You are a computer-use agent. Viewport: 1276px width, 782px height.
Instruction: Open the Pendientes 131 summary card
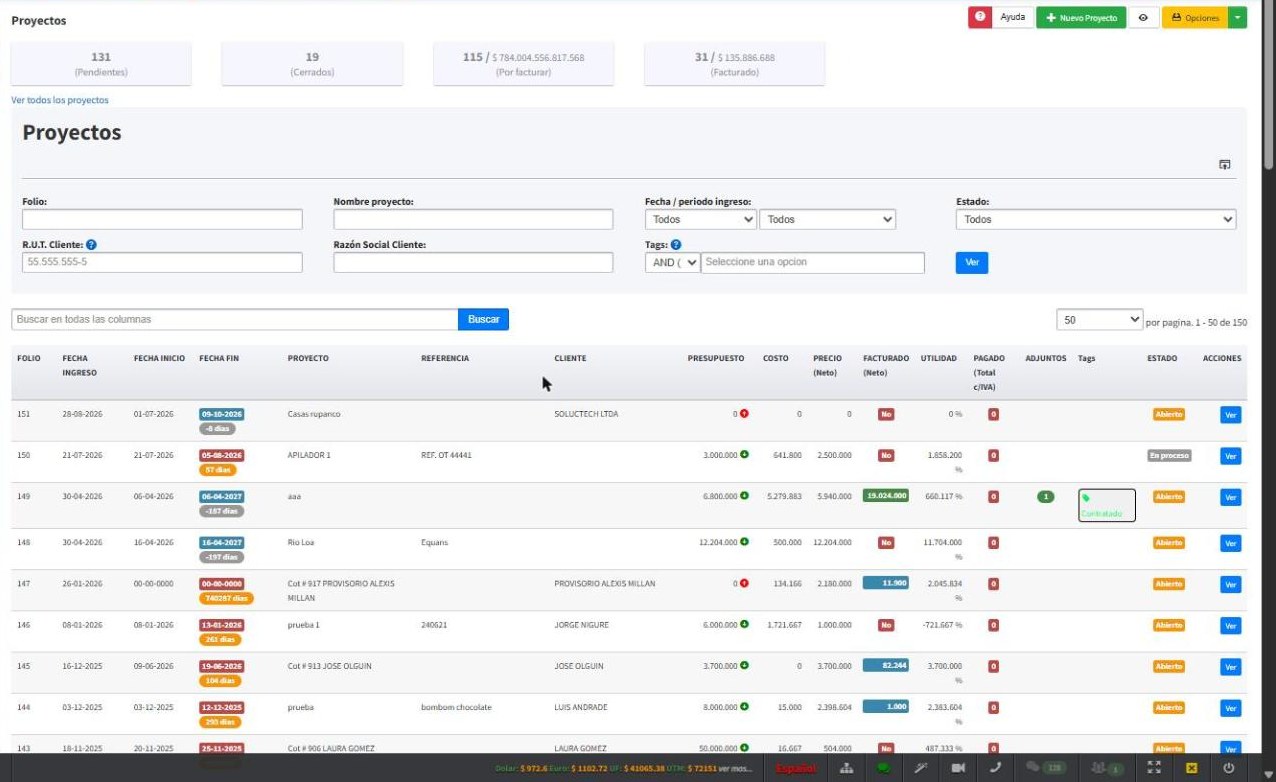pos(101,64)
